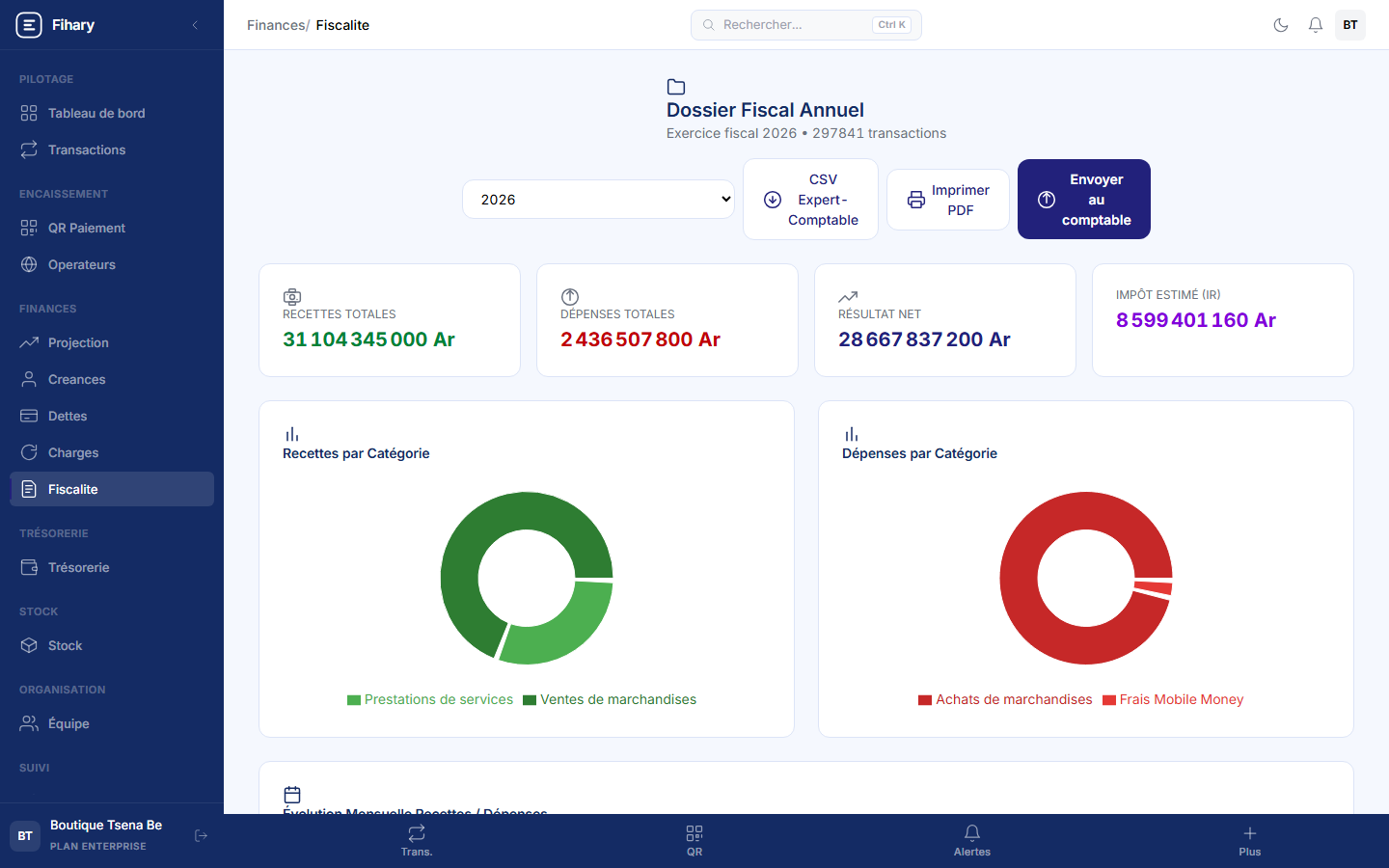The image size is (1389, 868).
Task: Open Plus menu in bottom bar
Action: [1250, 840]
